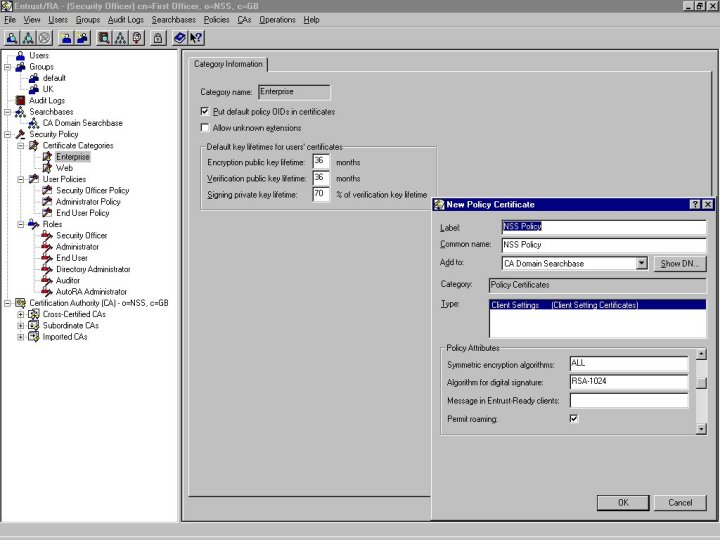Click the searchbase search toolbar icon
This screenshot has width=720, height=540.
[x=28, y=38]
